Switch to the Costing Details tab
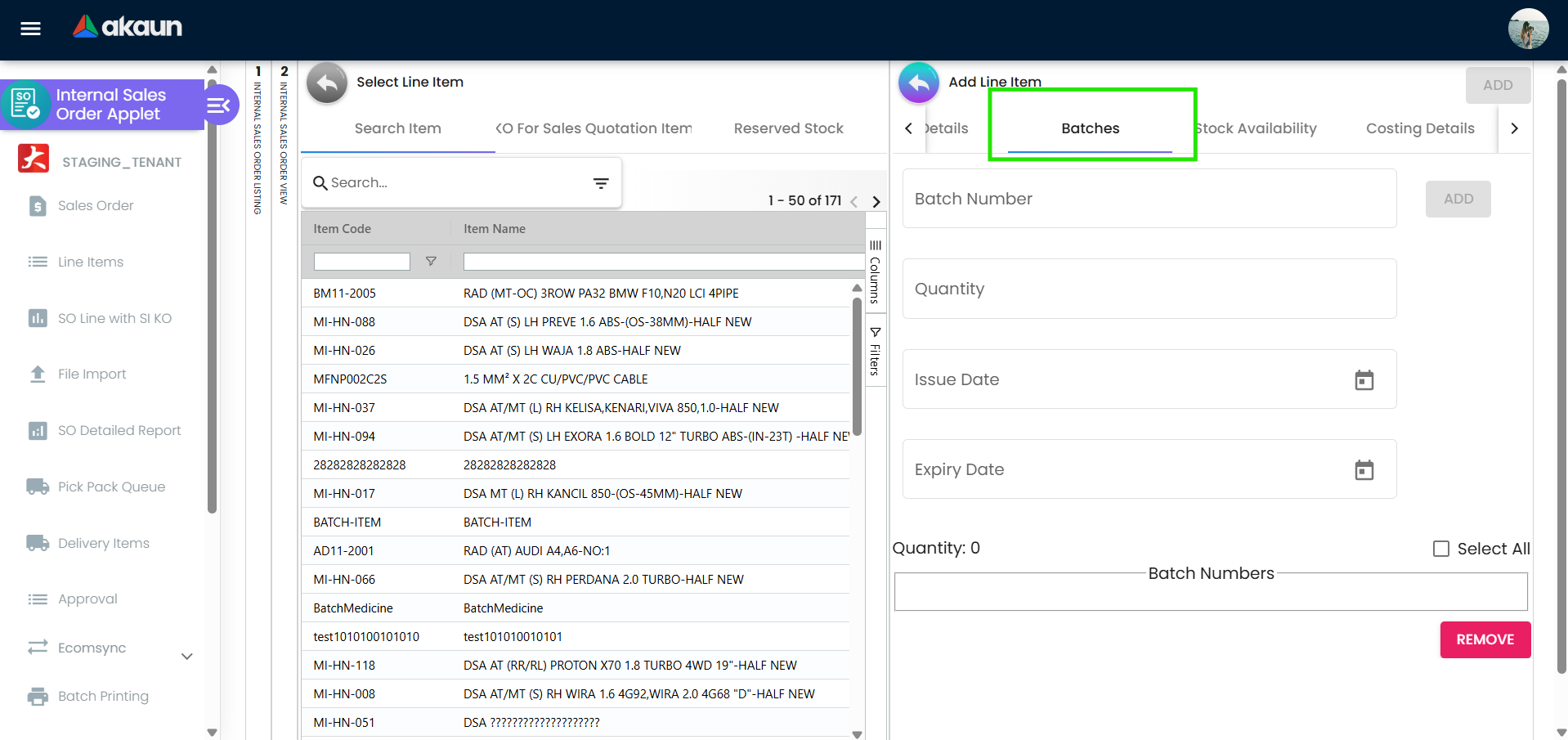The image size is (1568, 740). (1419, 128)
